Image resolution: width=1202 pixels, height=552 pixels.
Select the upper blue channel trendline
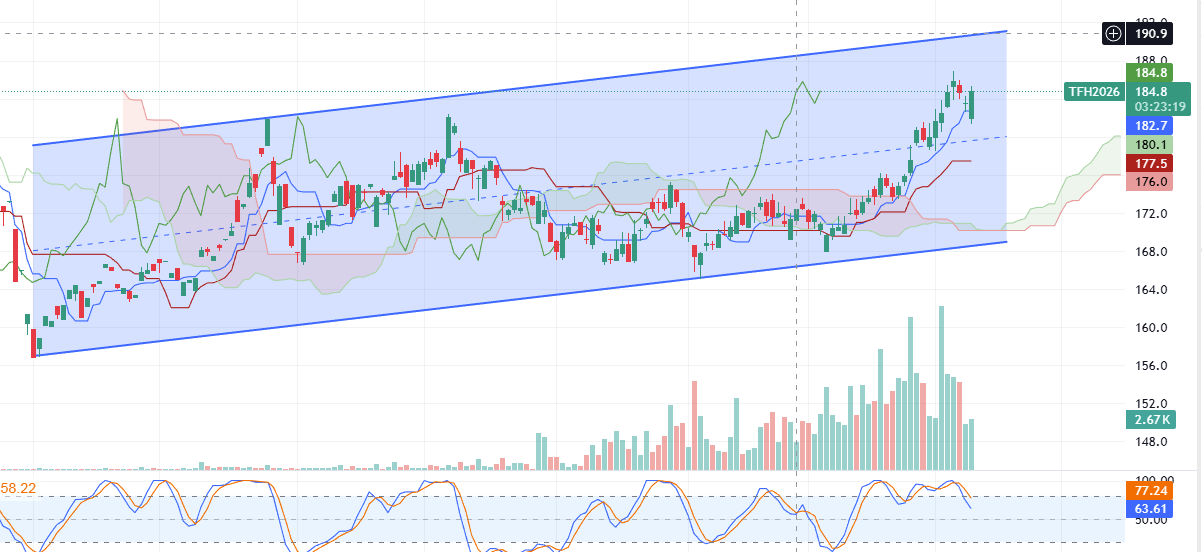click(x=500, y=93)
